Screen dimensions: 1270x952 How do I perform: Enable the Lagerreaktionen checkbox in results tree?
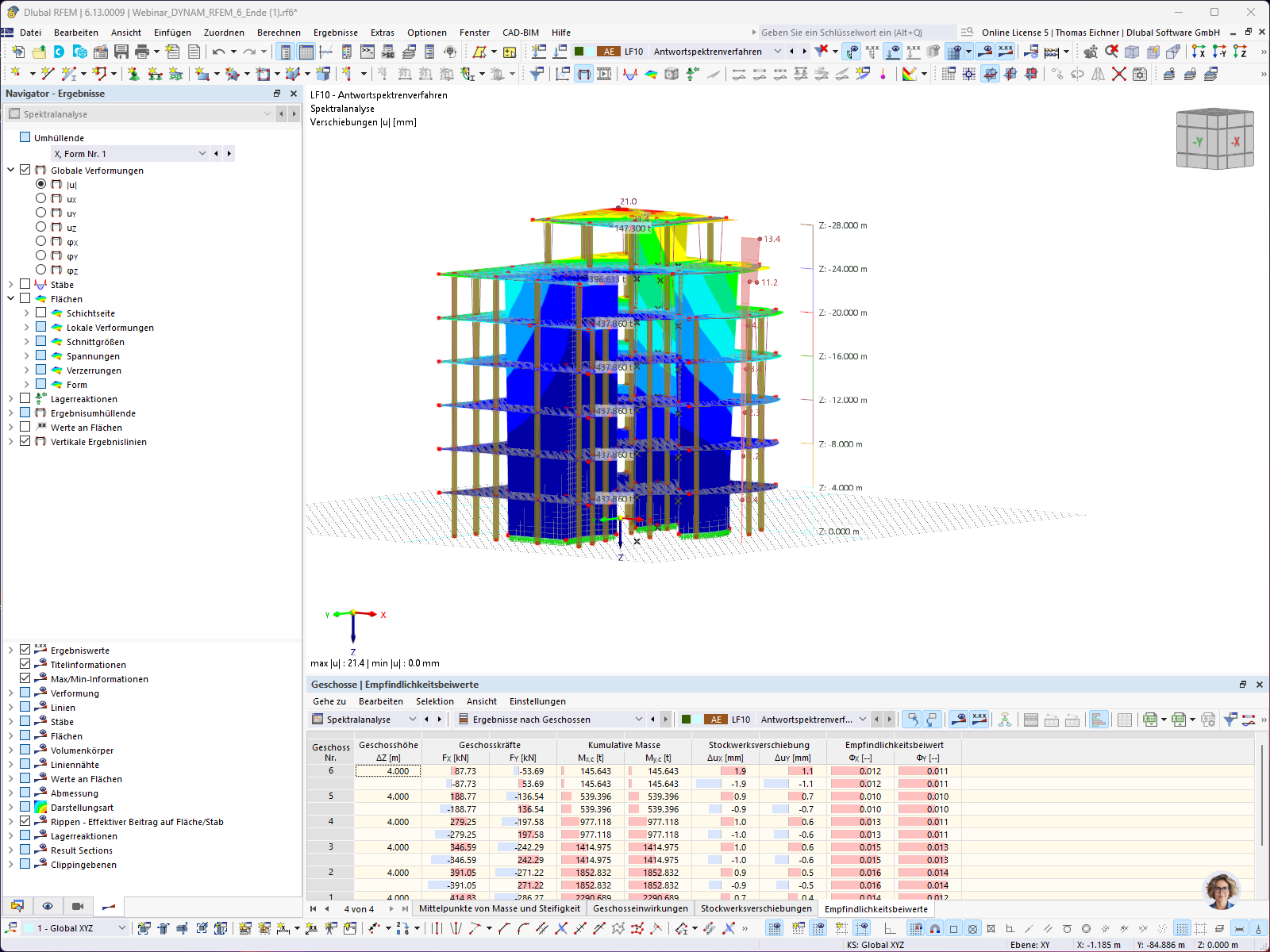coord(25,398)
